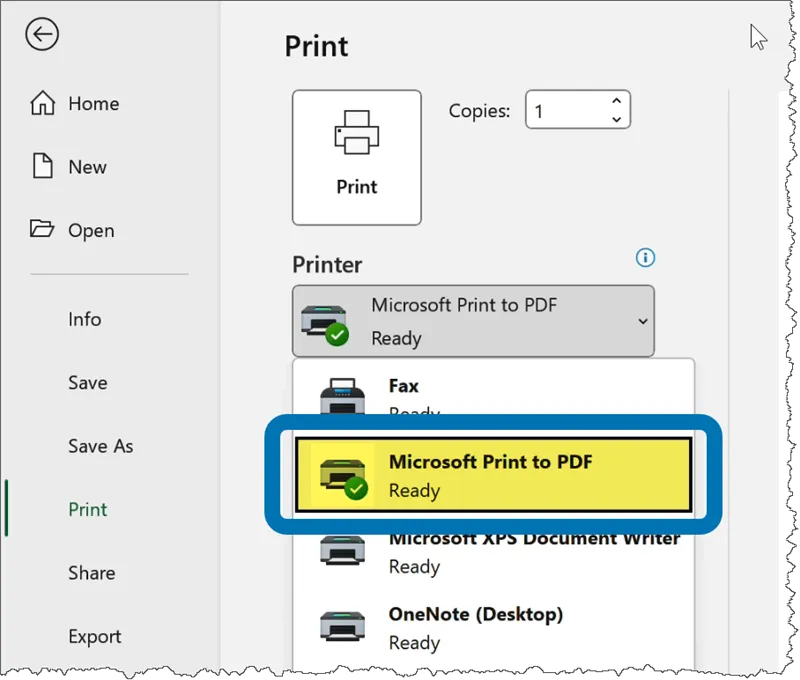Switch to the Share section

pos(91,573)
